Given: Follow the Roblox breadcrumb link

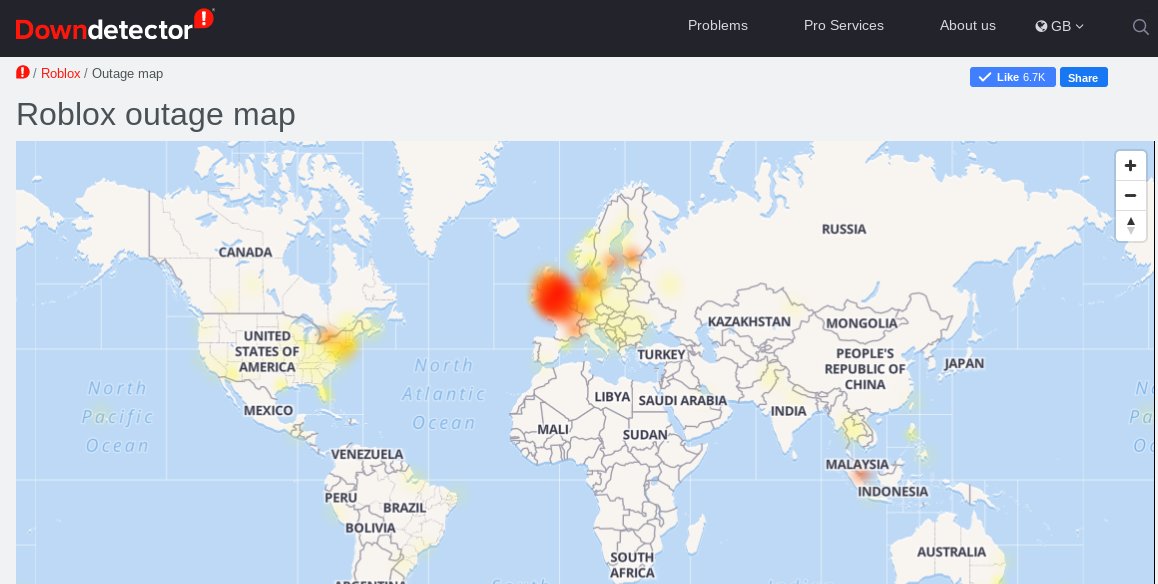Looking at the screenshot, I should pos(61,74).
